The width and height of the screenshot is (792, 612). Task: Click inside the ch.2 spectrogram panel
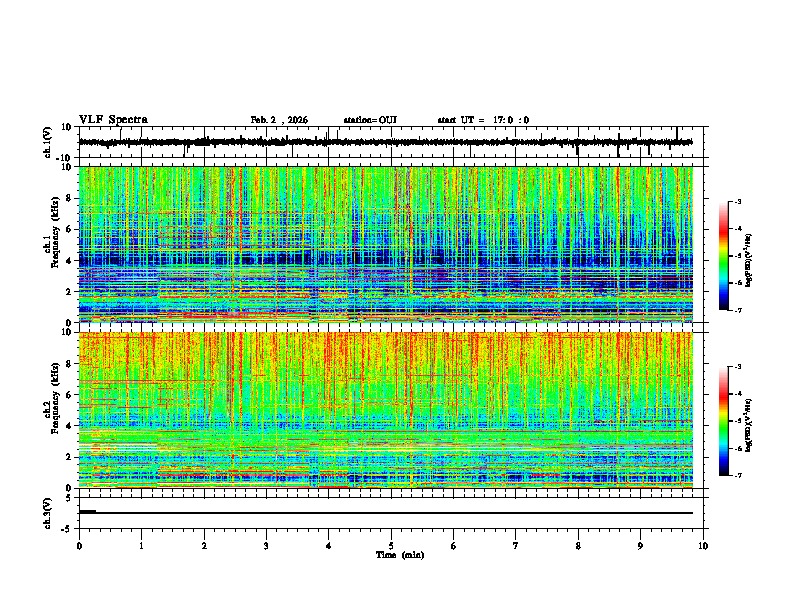385,410
